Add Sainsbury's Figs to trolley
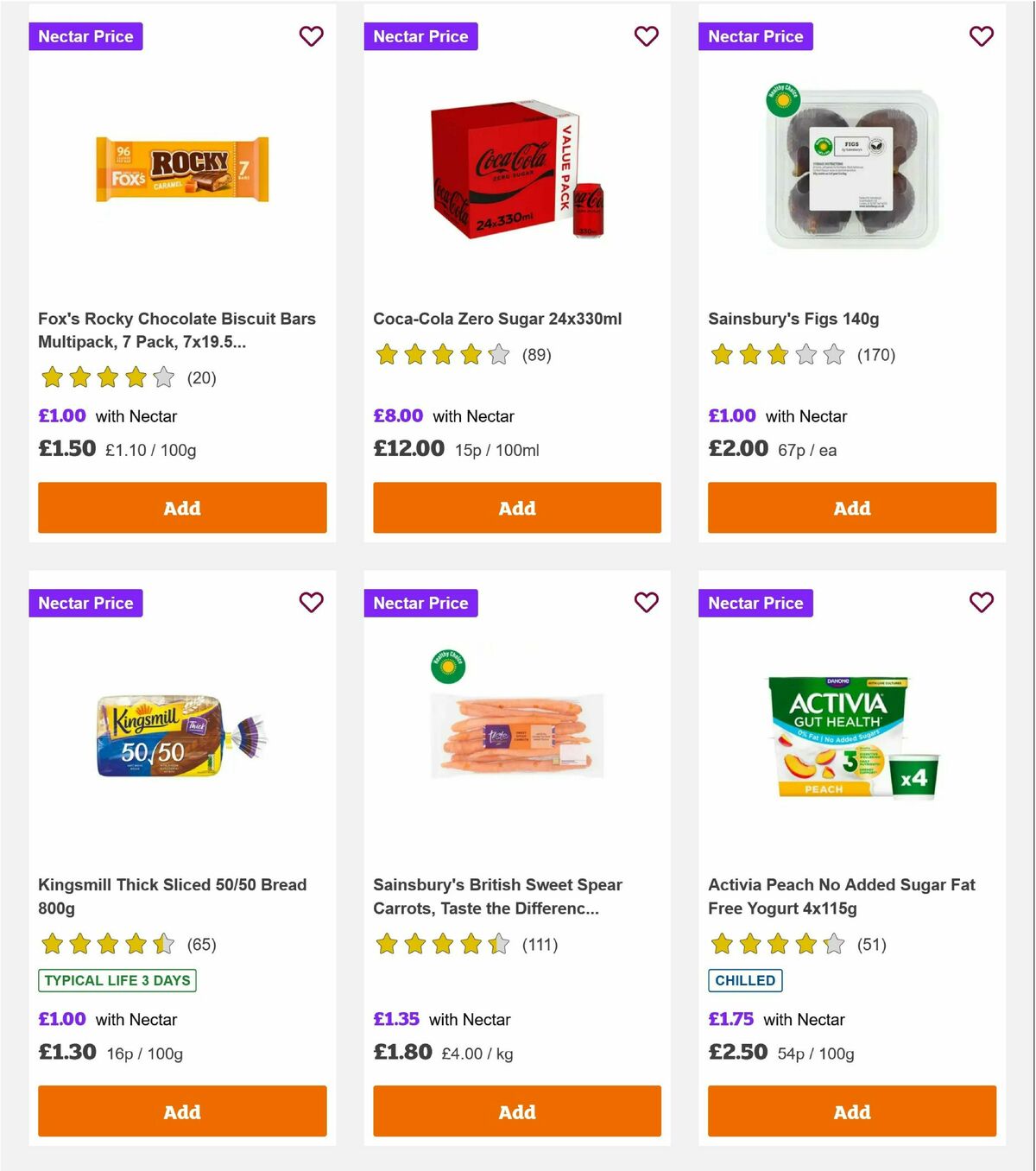The width and height of the screenshot is (1036, 1171). click(851, 508)
